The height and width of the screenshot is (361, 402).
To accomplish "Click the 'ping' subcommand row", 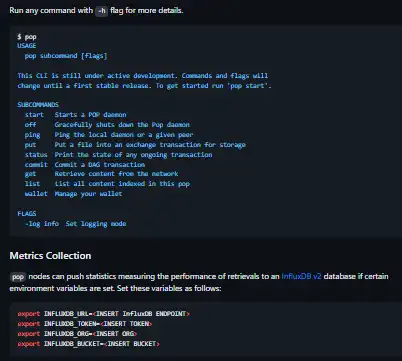I will point(109,135).
